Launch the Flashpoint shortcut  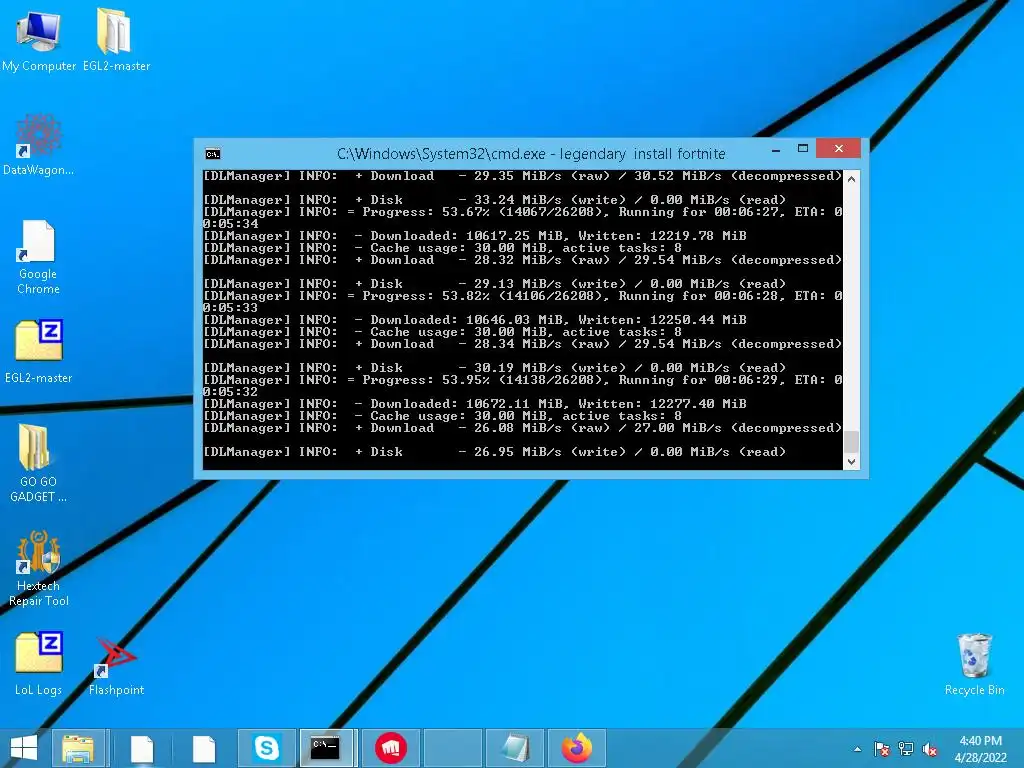(116, 666)
